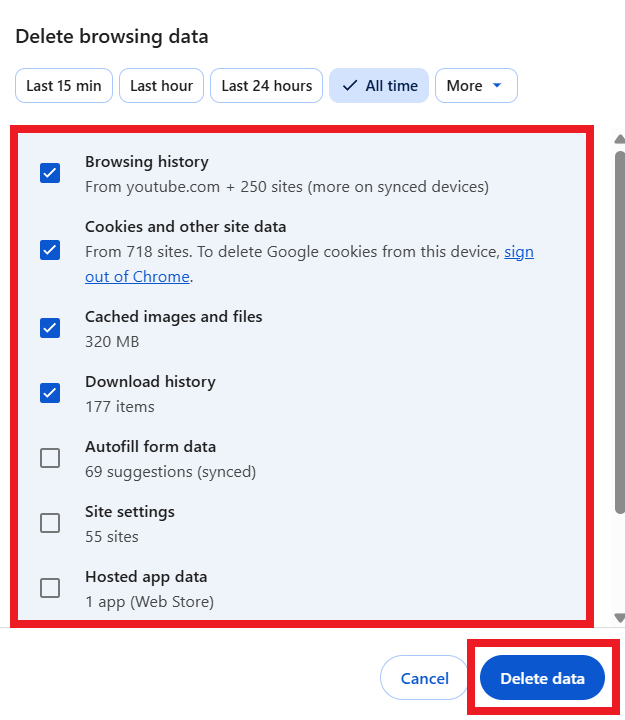The height and width of the screenshot is (720, 625).
Task: Click the scrollbar down arrow
Action: pyautogui.click(x=619, y=618)
